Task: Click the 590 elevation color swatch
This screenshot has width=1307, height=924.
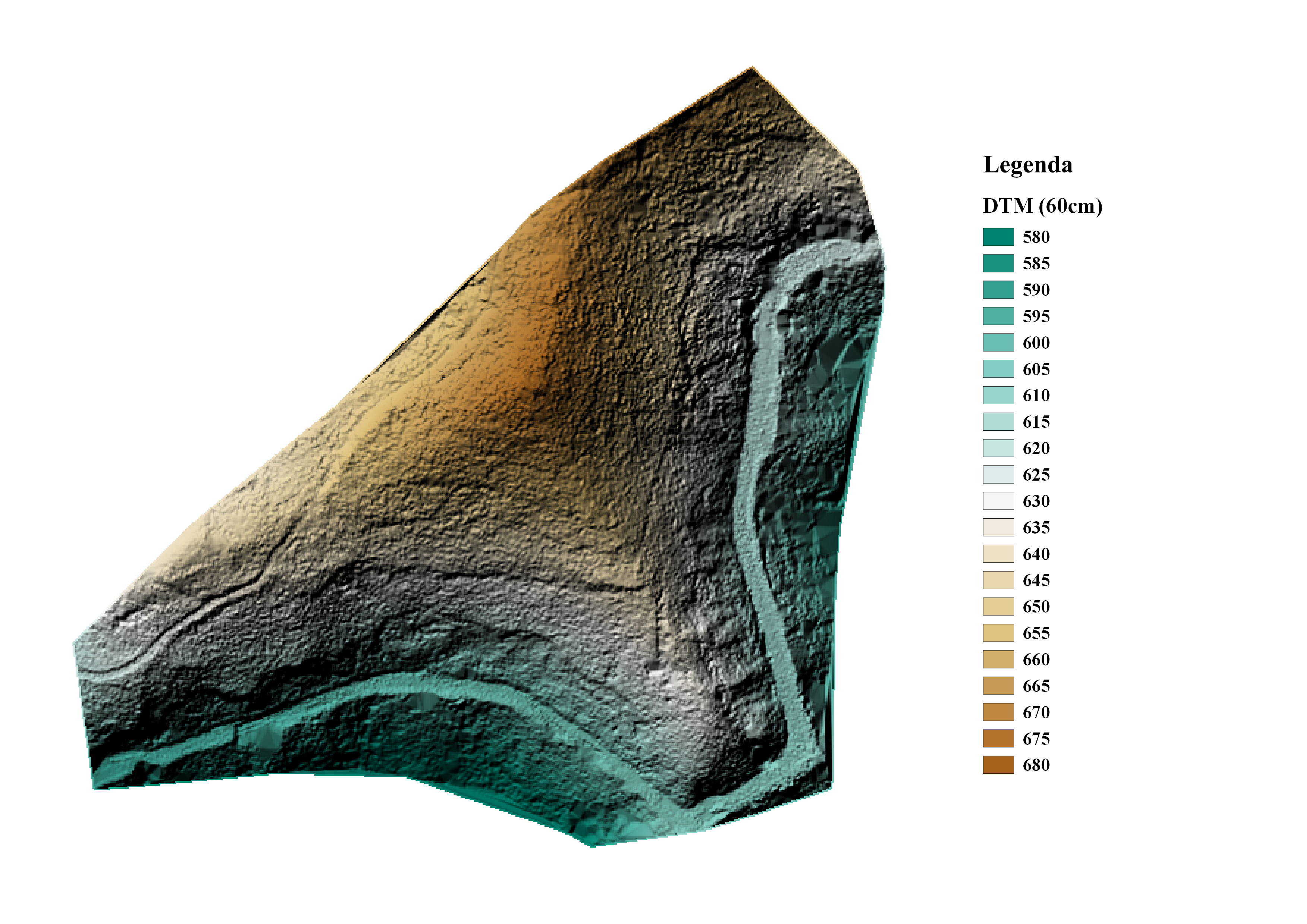Action: 998,289
